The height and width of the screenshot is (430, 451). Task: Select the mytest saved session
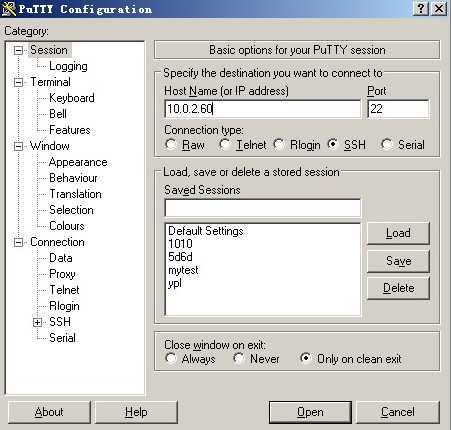click(183, 270)
